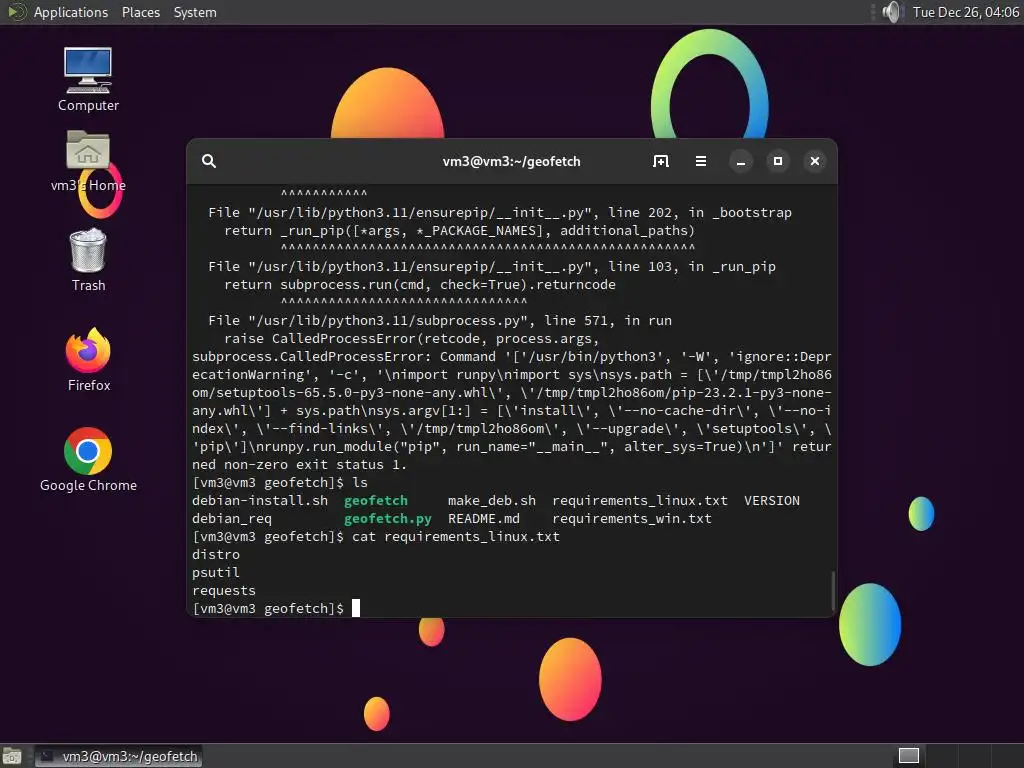
Task: Launch Google Chrome from the desktop
Action: tap(88, 460)
